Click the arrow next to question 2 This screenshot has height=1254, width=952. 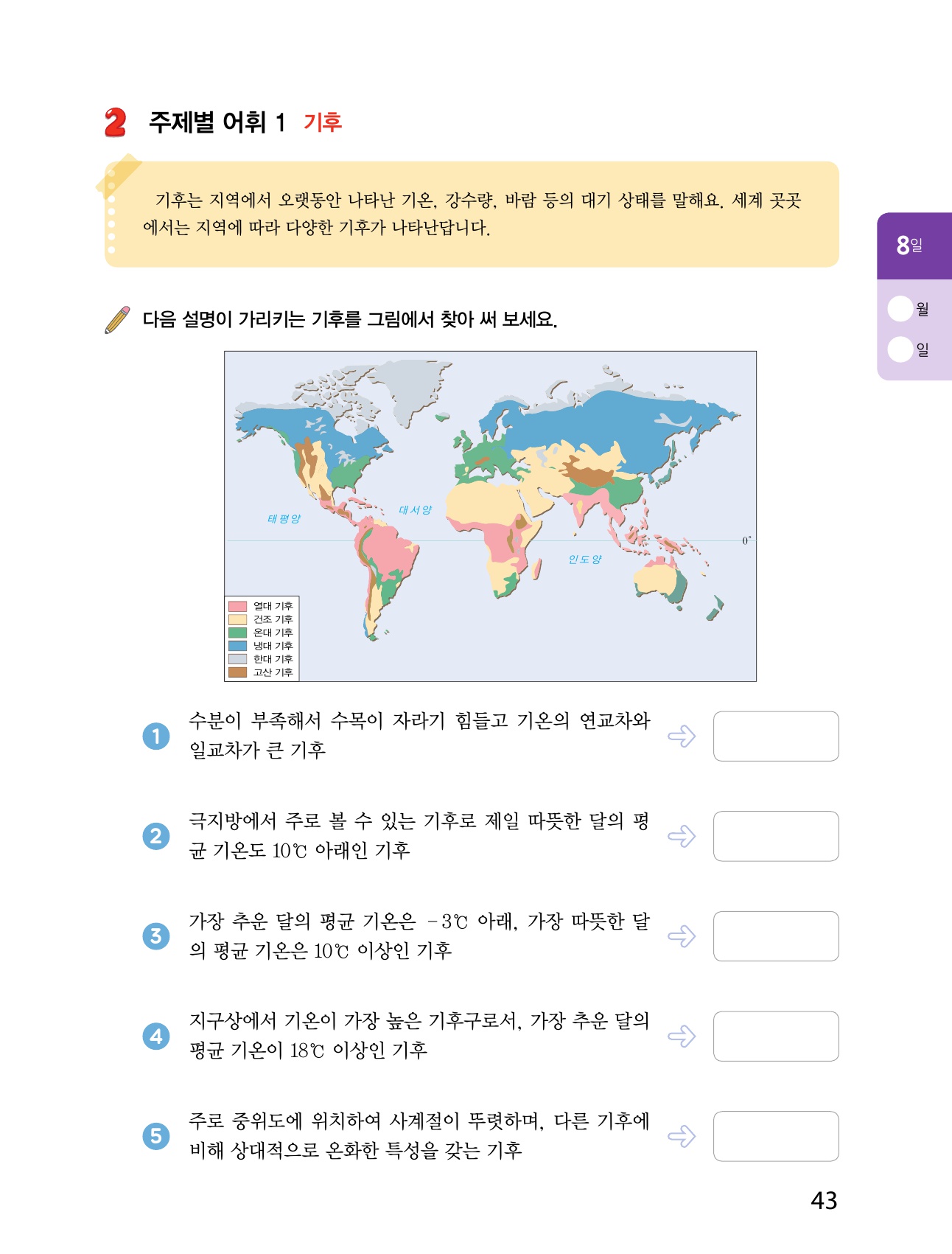[682, 836]
